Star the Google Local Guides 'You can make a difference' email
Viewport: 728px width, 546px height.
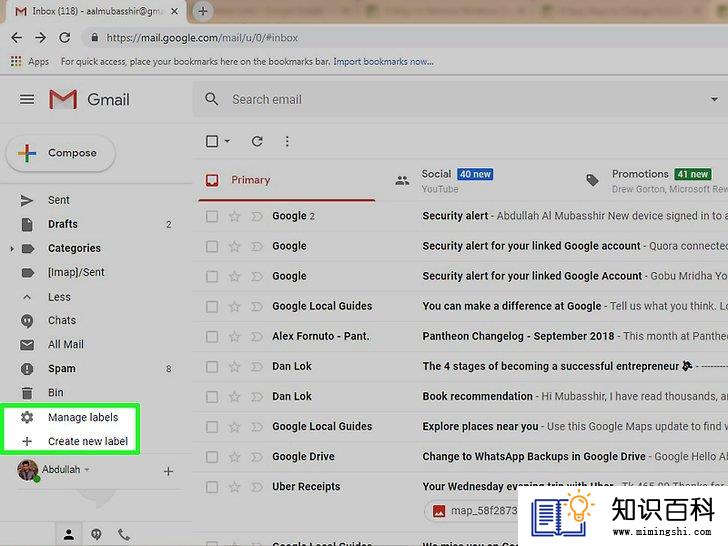234,306
